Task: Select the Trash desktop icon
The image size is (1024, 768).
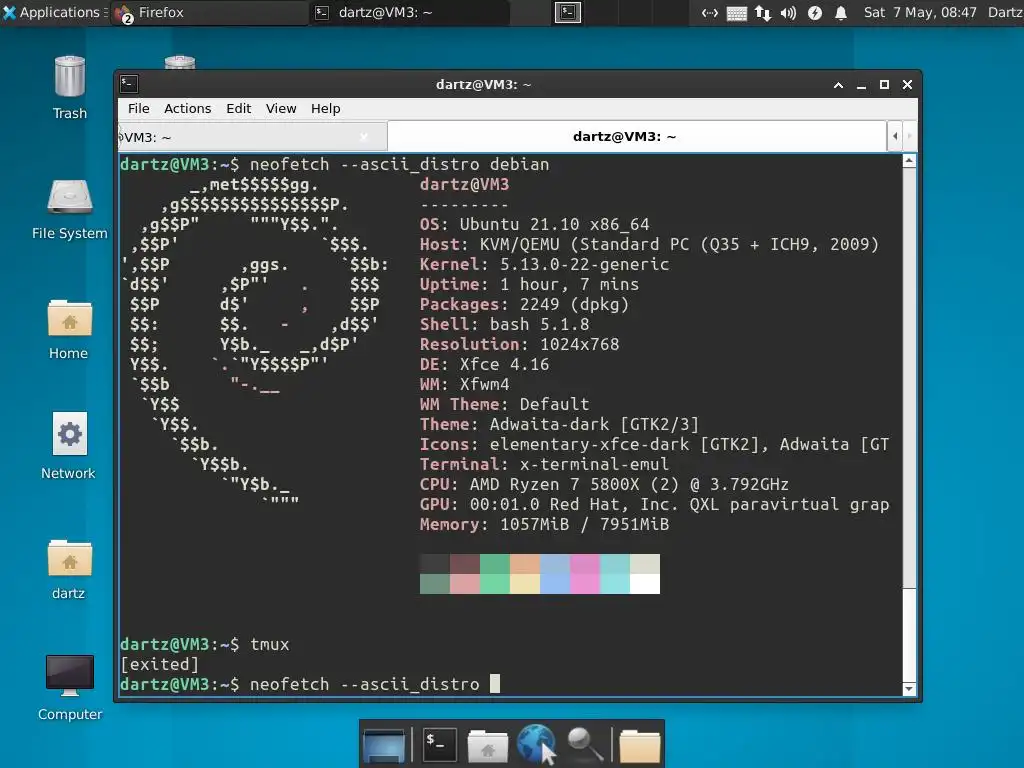Action: click(x=69, y=88)
